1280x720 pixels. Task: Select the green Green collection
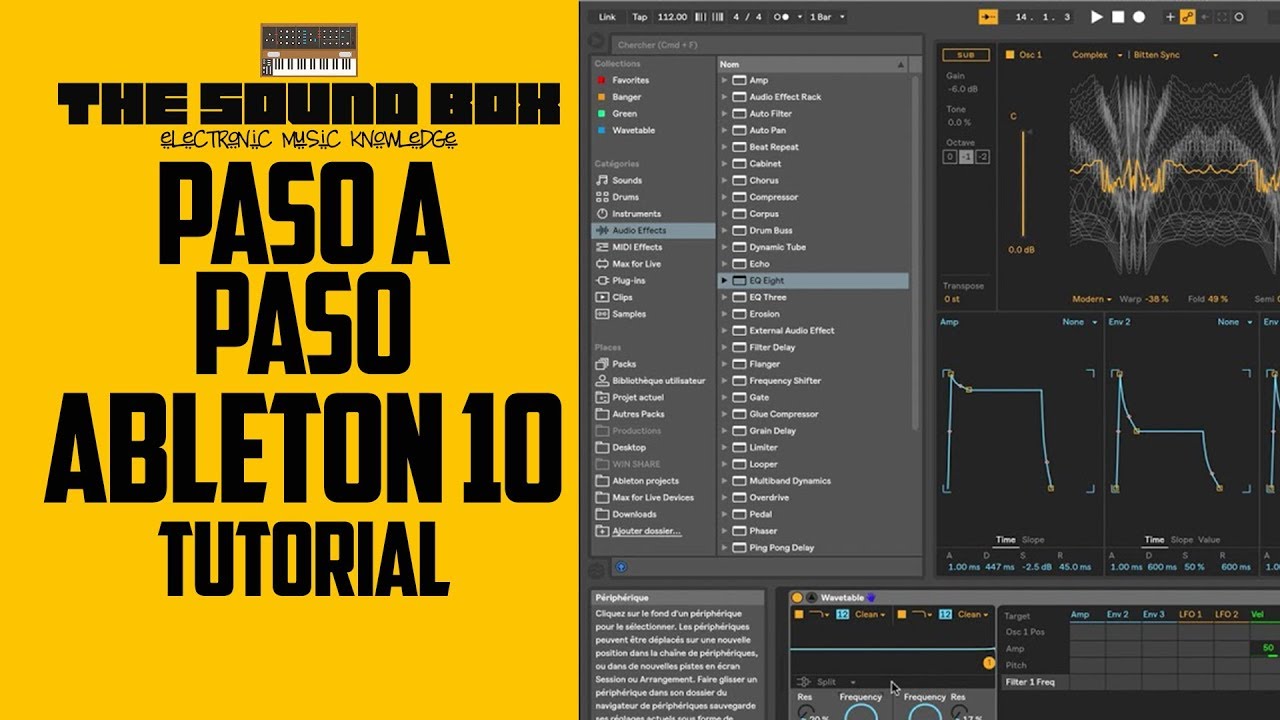602,114
